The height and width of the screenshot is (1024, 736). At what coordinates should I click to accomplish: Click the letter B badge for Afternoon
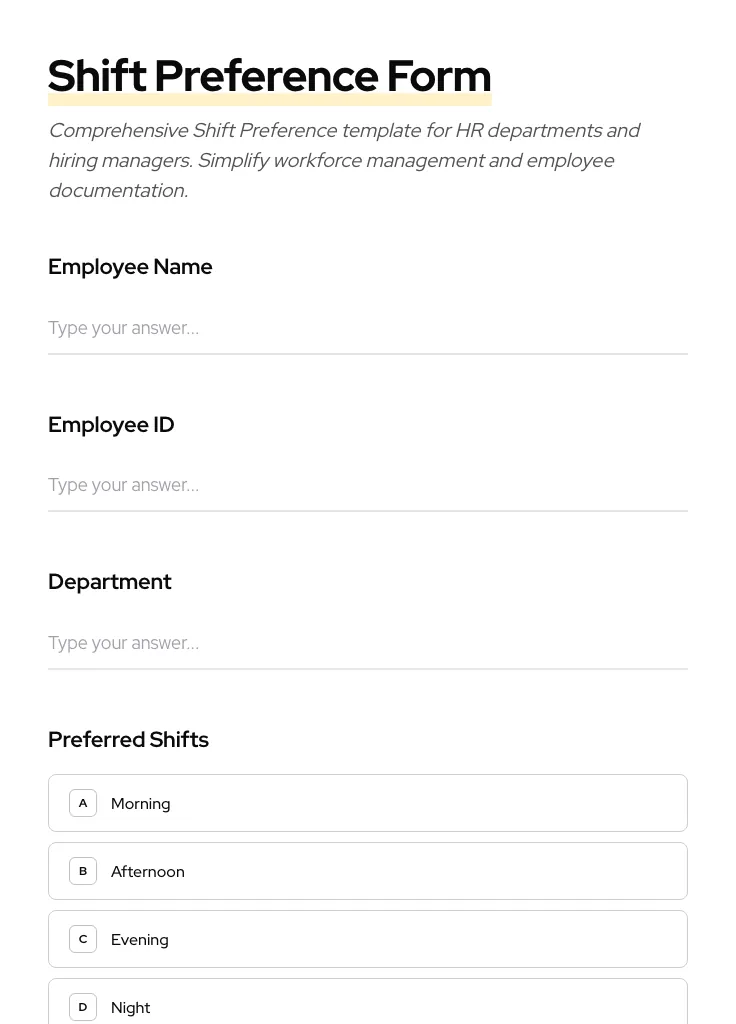pyautogui.click(x=83, y=870)
